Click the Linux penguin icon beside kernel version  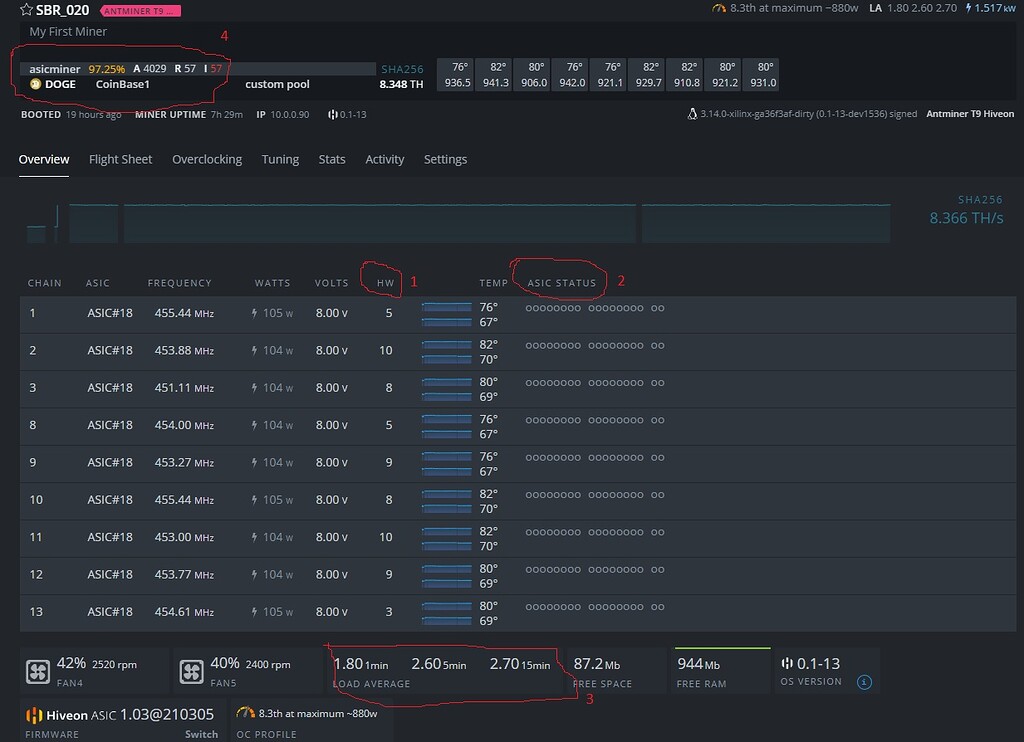(x=692, y=114)
